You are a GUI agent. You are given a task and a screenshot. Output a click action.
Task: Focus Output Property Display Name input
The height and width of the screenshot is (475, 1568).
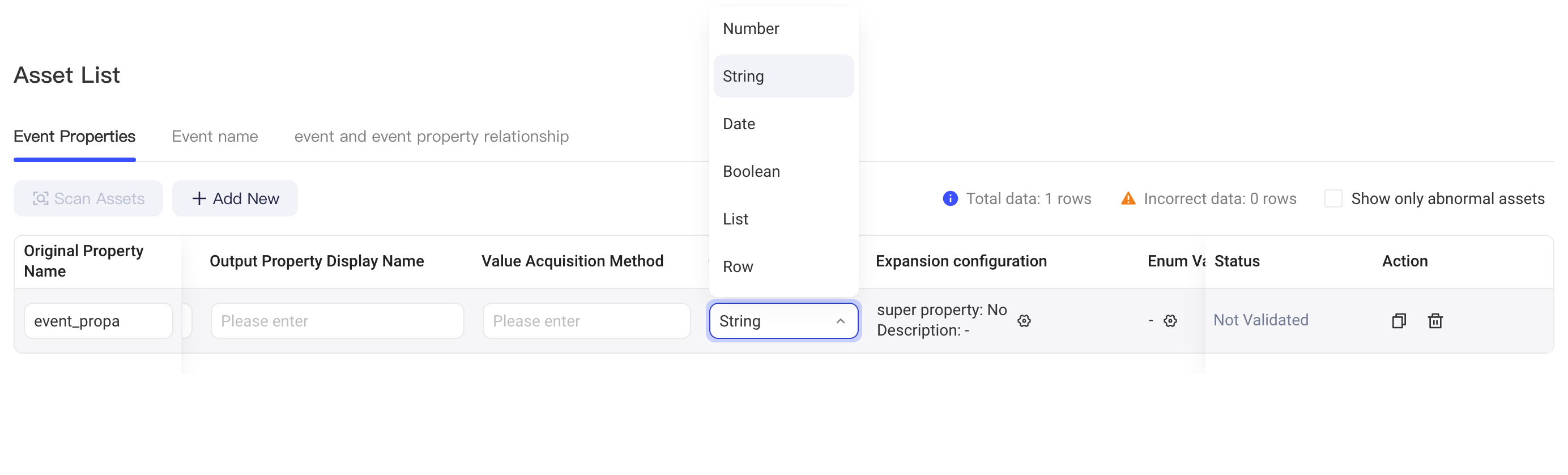(337, 321)
